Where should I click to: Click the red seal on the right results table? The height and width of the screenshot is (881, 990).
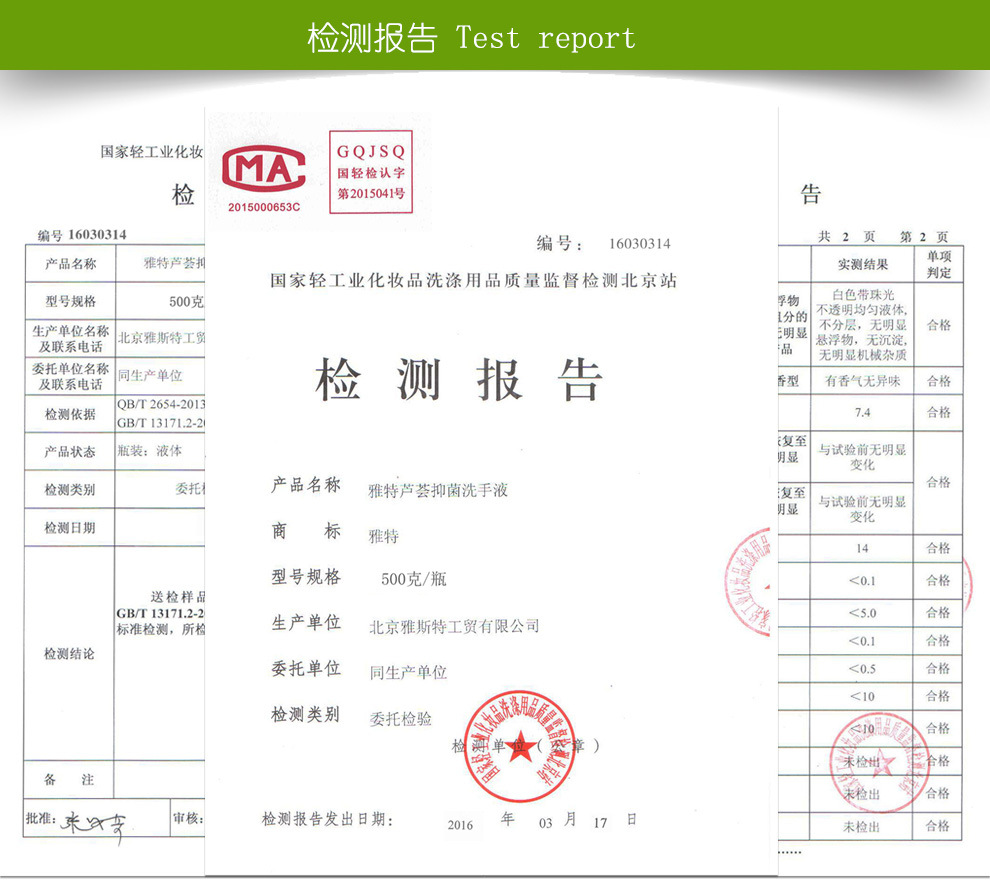coord(880,762)
